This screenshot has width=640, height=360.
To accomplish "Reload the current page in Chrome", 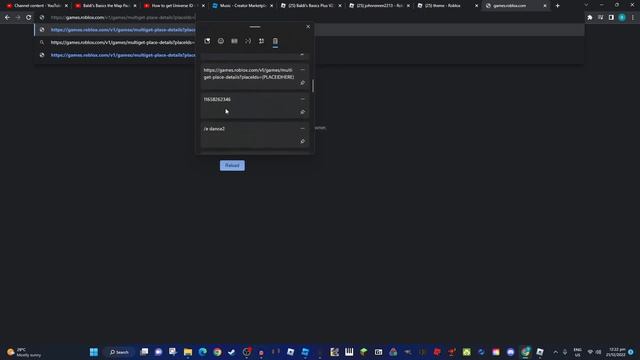I will [x=29, y=18].
